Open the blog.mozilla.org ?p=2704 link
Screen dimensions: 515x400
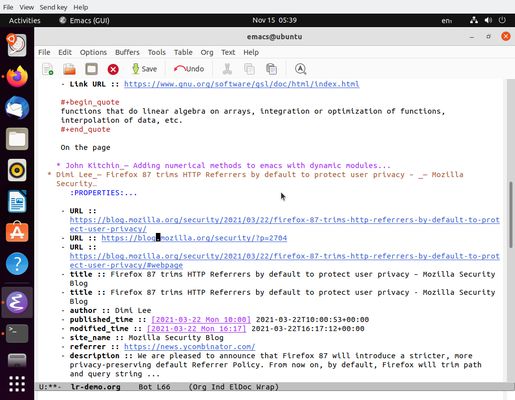194,238
